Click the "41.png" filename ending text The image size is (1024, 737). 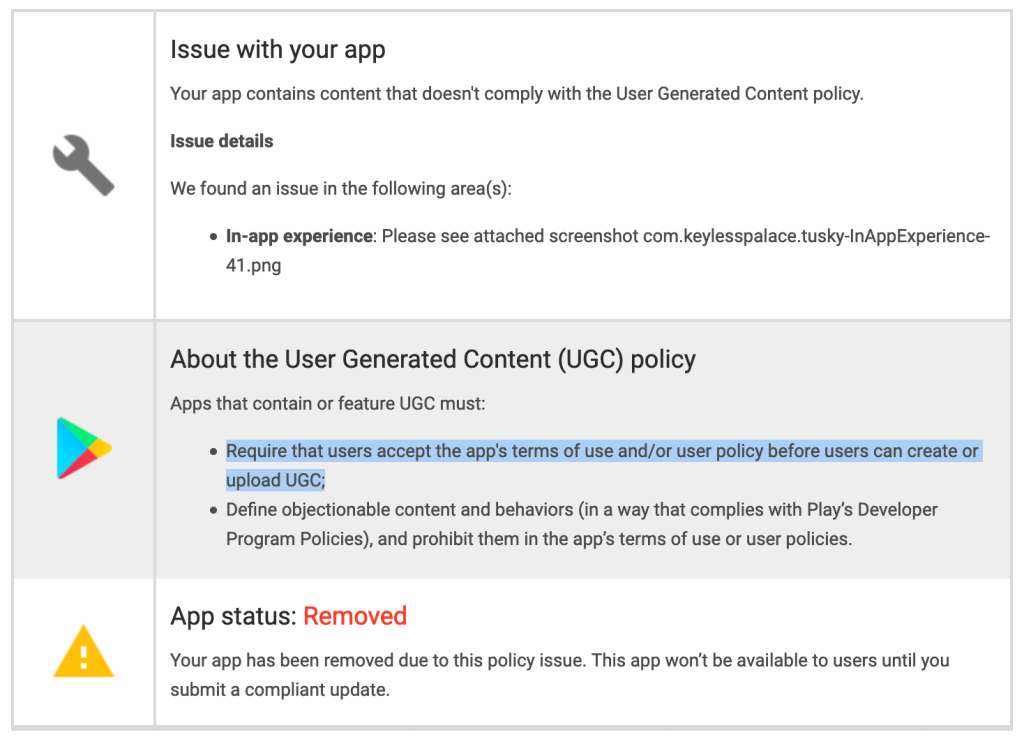coord(253,266)
